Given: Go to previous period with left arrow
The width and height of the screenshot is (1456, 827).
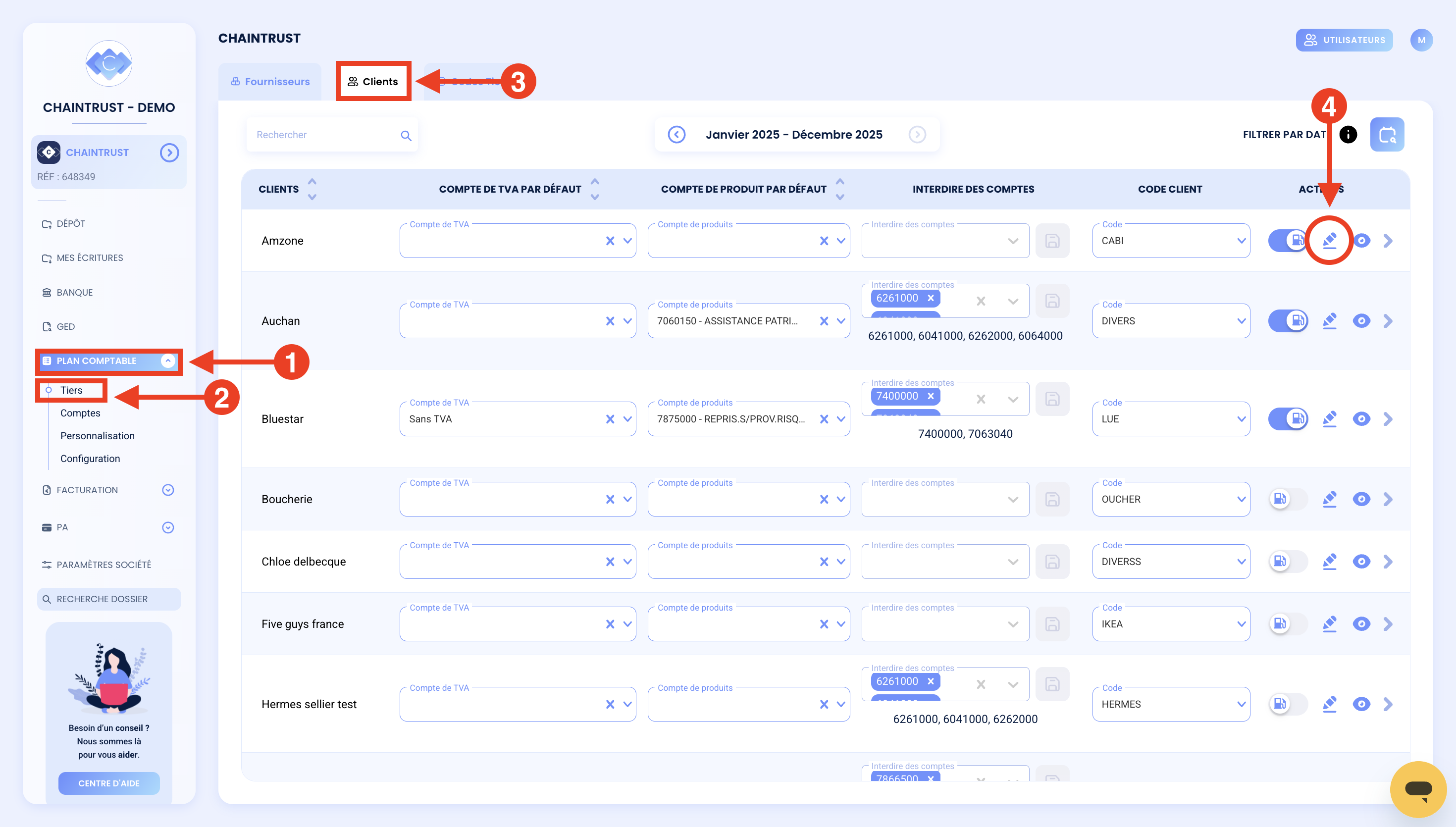Looking at the screenshot, I should click(676, 135).
